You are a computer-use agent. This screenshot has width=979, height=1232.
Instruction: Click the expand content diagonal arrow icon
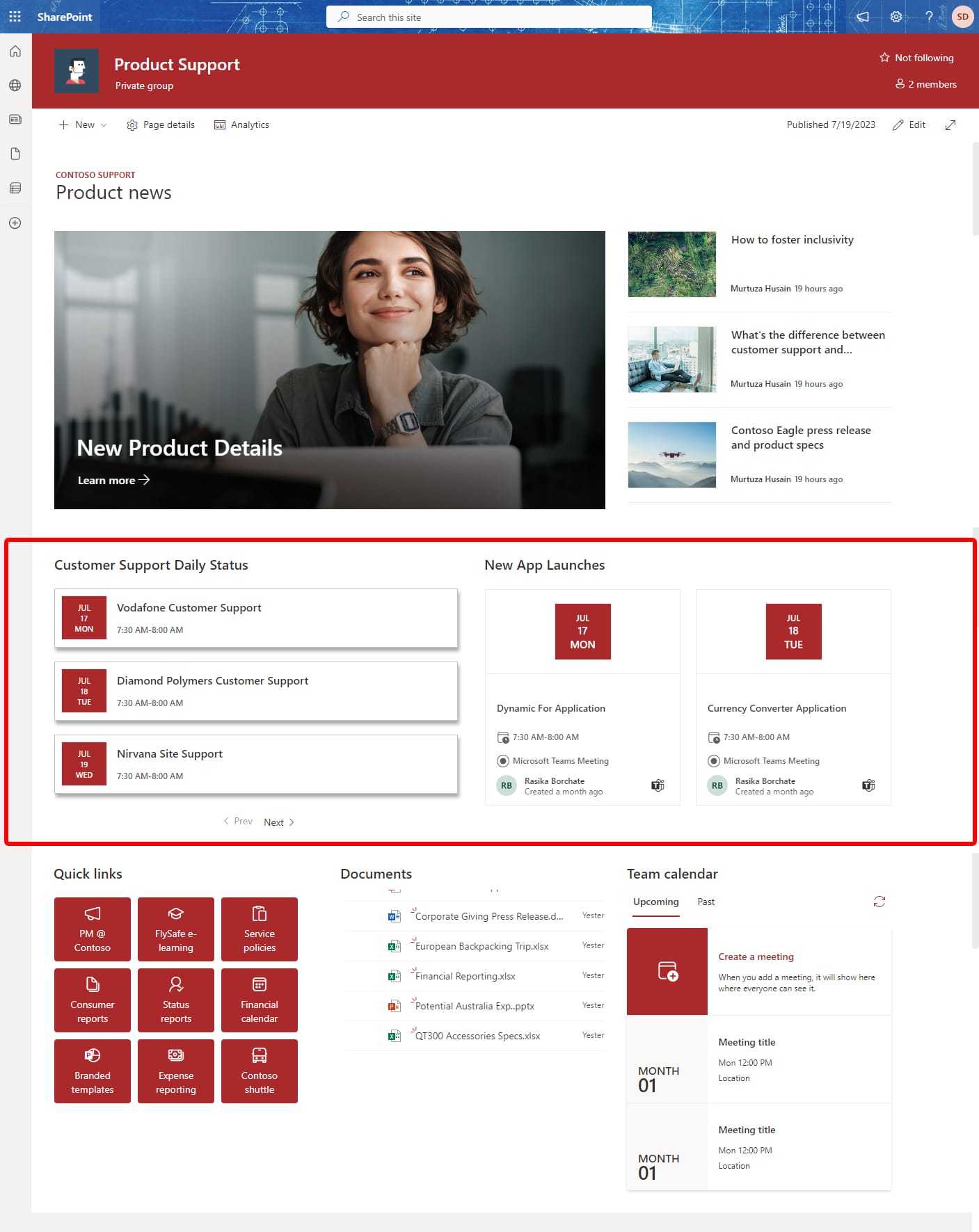(x=950, y=125)
